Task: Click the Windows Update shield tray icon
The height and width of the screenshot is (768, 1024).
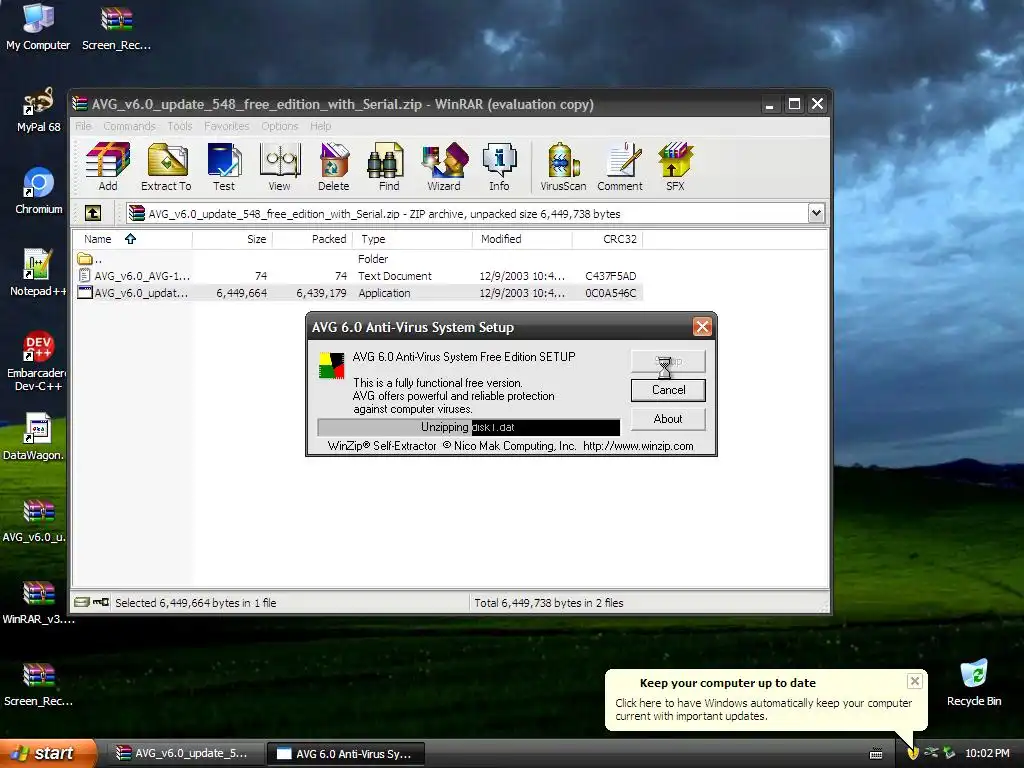Action: (913, 753)
